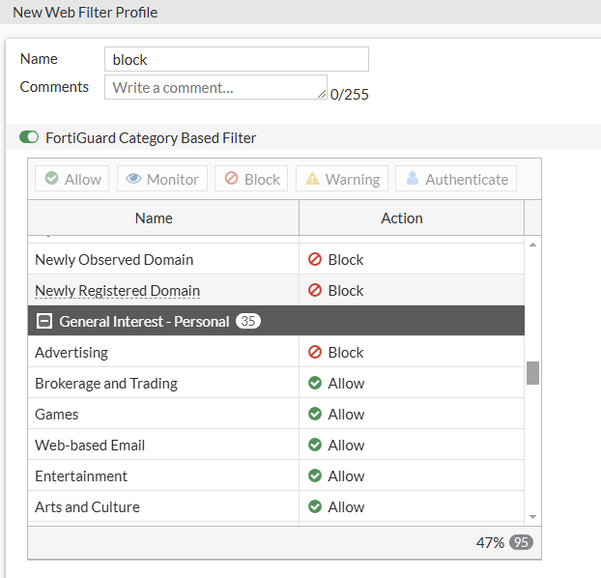The width and height of the screenshot is (601, 578).
Task: Click the allow icon for Brokerage and Trading
Action: [x=315, y=383]
